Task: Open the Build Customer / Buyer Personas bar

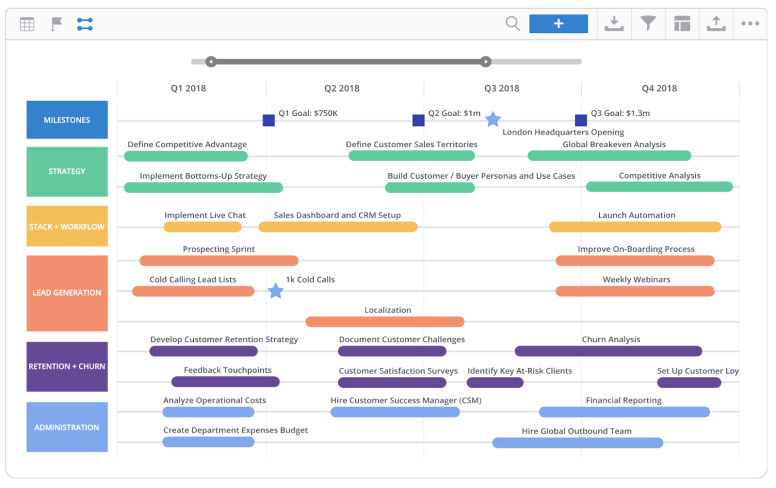Action: [x=430, y=188]
